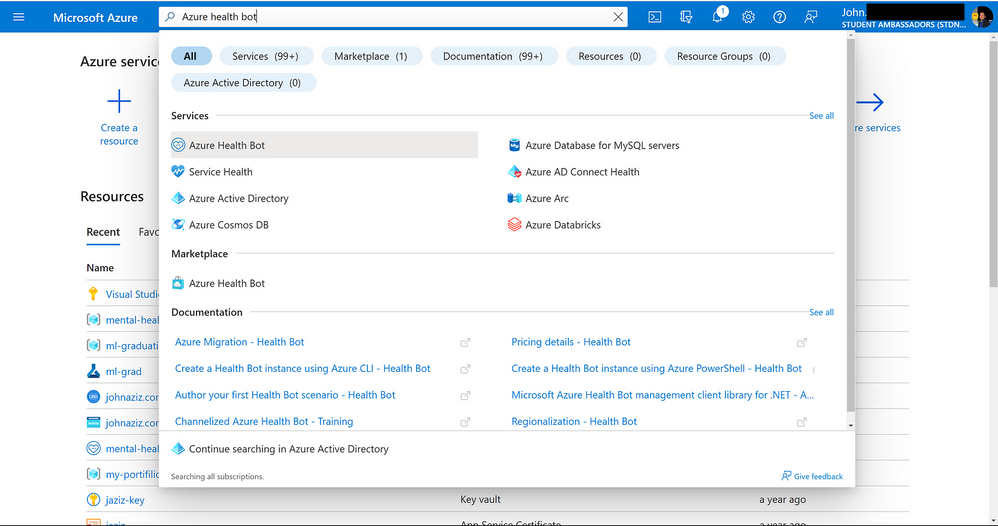
Task: Open Azure Migration - Health Bot doc
Action: 239,342
